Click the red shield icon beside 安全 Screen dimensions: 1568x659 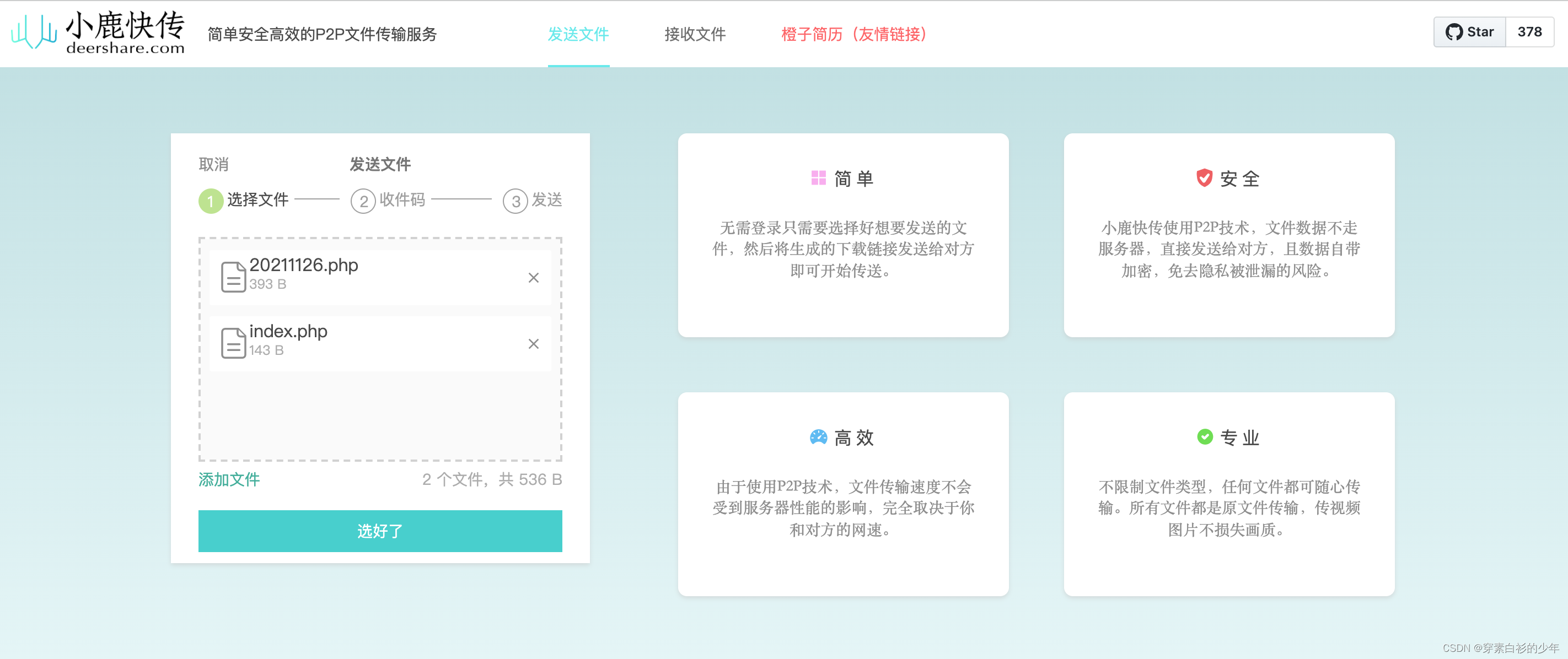coord(1204,177)
